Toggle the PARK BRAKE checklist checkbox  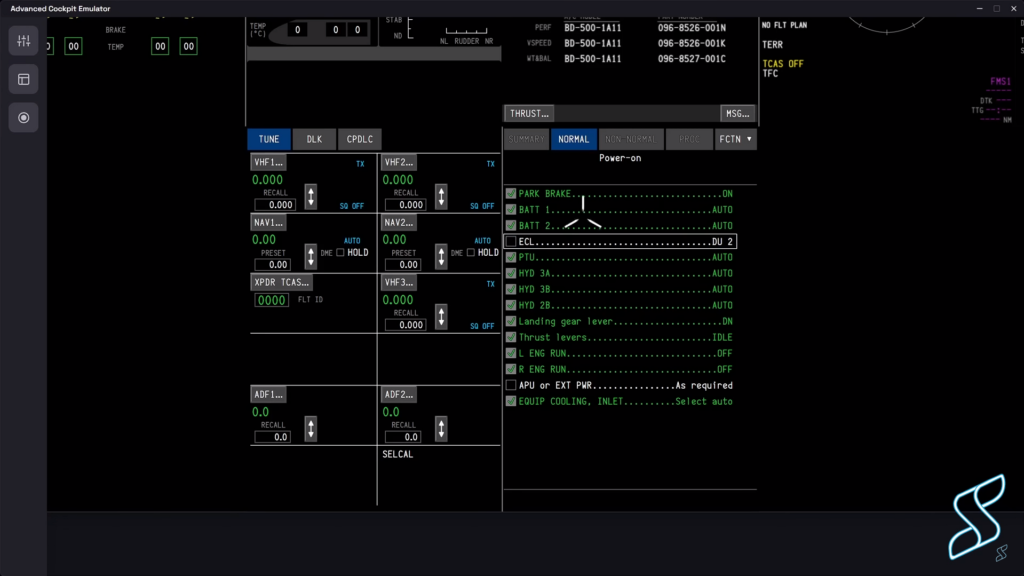pos(511,193)
